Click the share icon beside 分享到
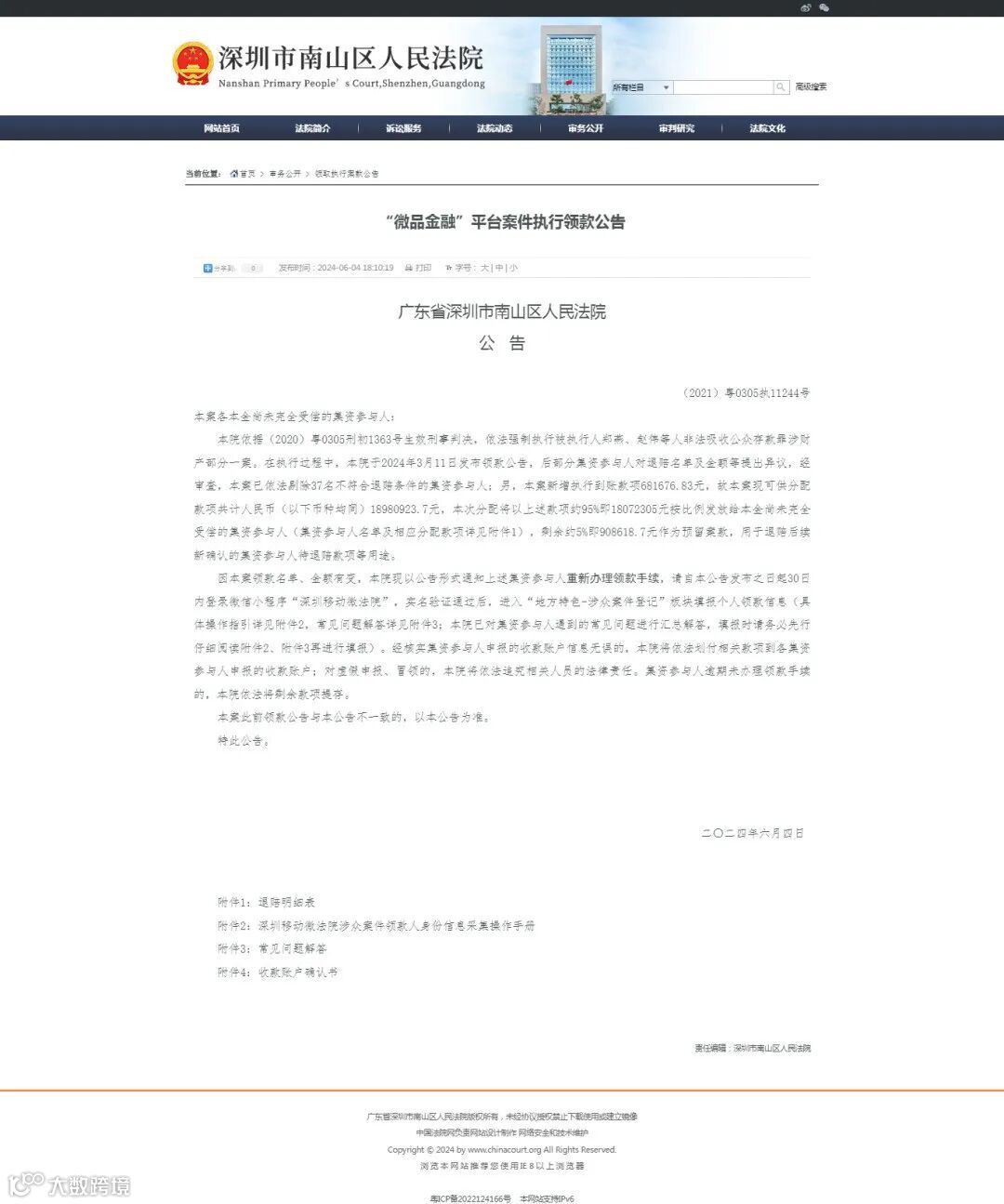 click(x=208, y=268)
